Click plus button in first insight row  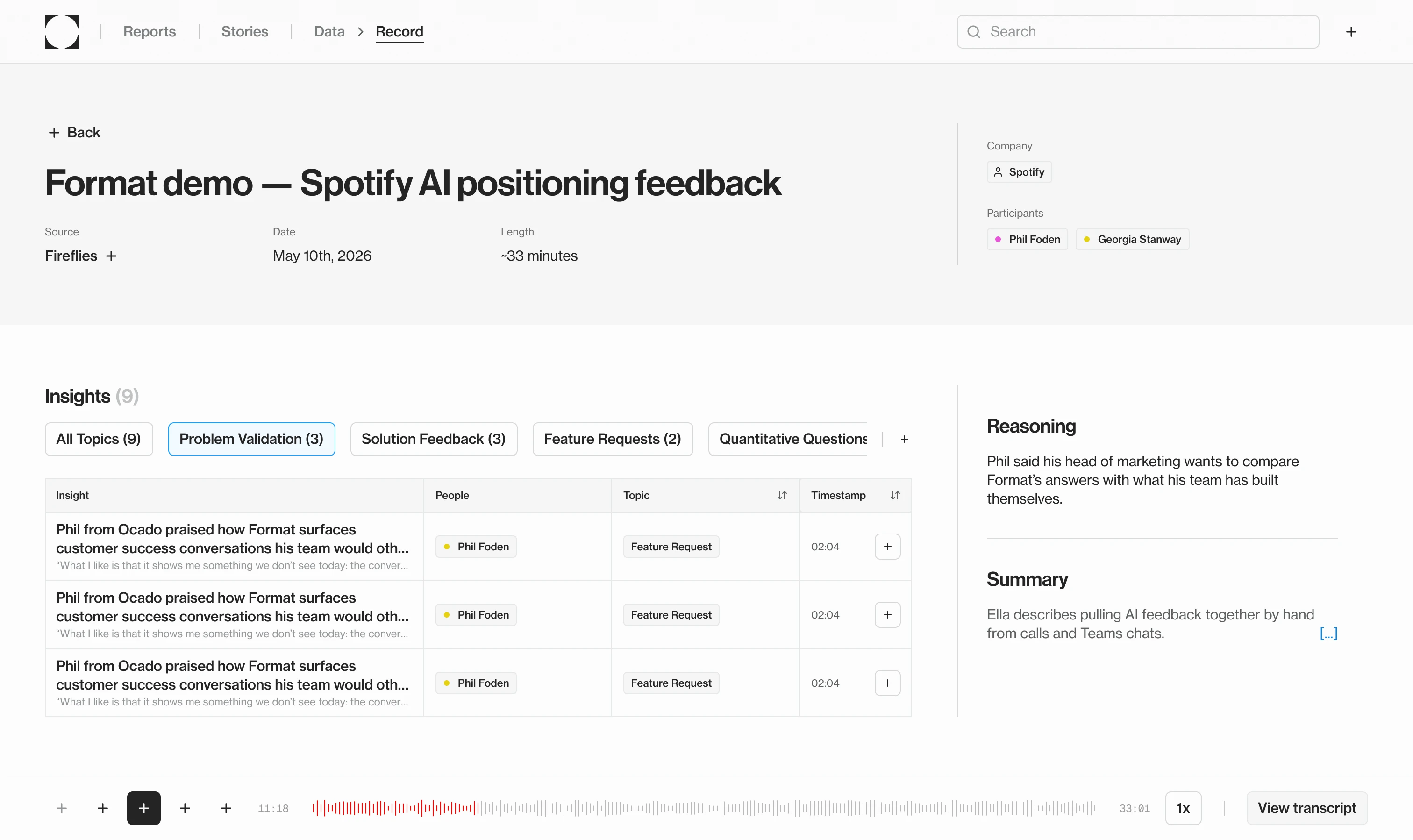coord(887,547)
